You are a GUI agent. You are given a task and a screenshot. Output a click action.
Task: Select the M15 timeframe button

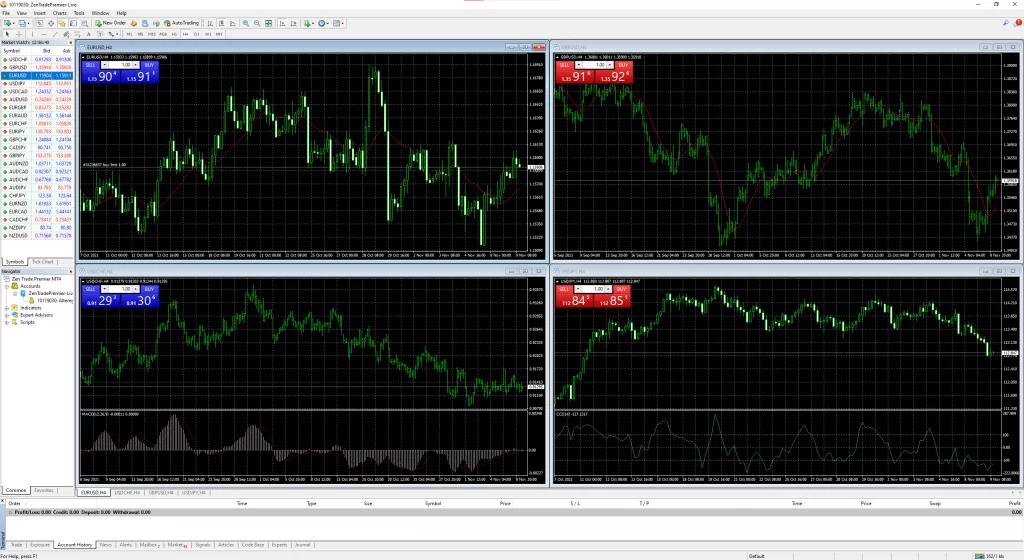point(152,33)
